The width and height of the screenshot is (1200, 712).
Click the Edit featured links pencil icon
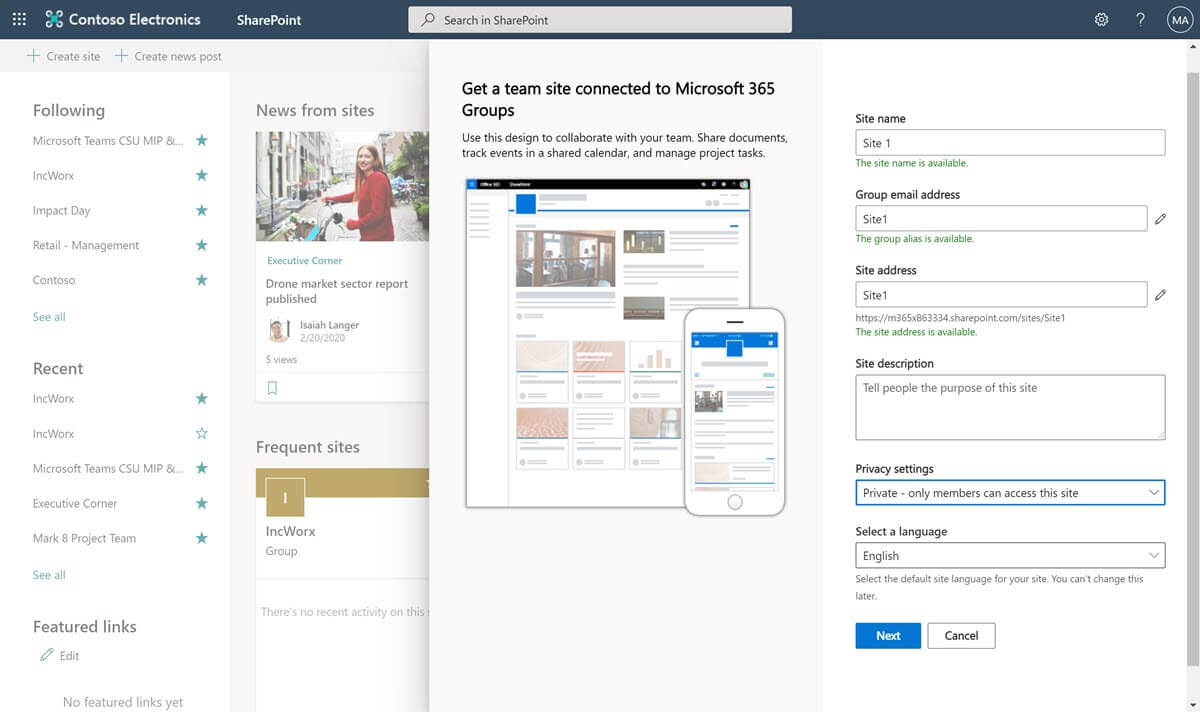[46, 655]
